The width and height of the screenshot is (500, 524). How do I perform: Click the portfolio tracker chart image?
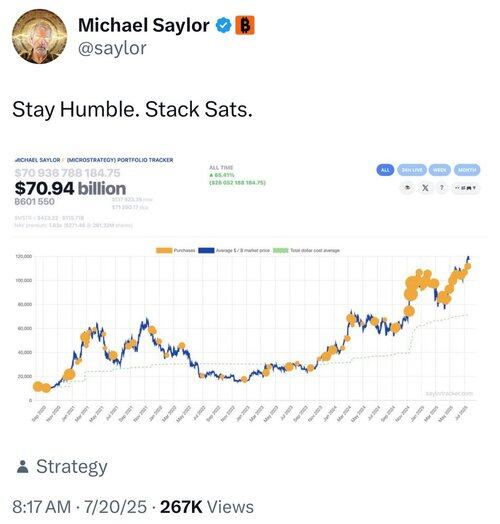tap(250, 287)
